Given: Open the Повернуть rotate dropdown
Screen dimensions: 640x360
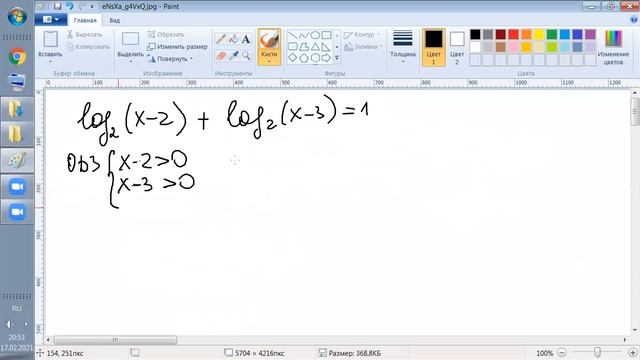Looking at the screenshot, I should (170, 59).
